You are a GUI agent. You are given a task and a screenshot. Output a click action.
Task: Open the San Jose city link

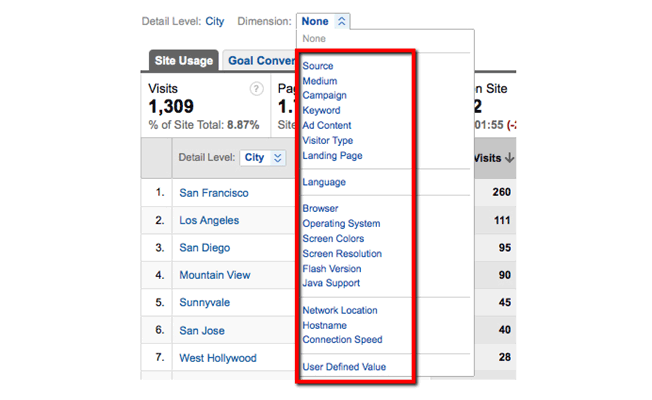[x=202, y=331]
